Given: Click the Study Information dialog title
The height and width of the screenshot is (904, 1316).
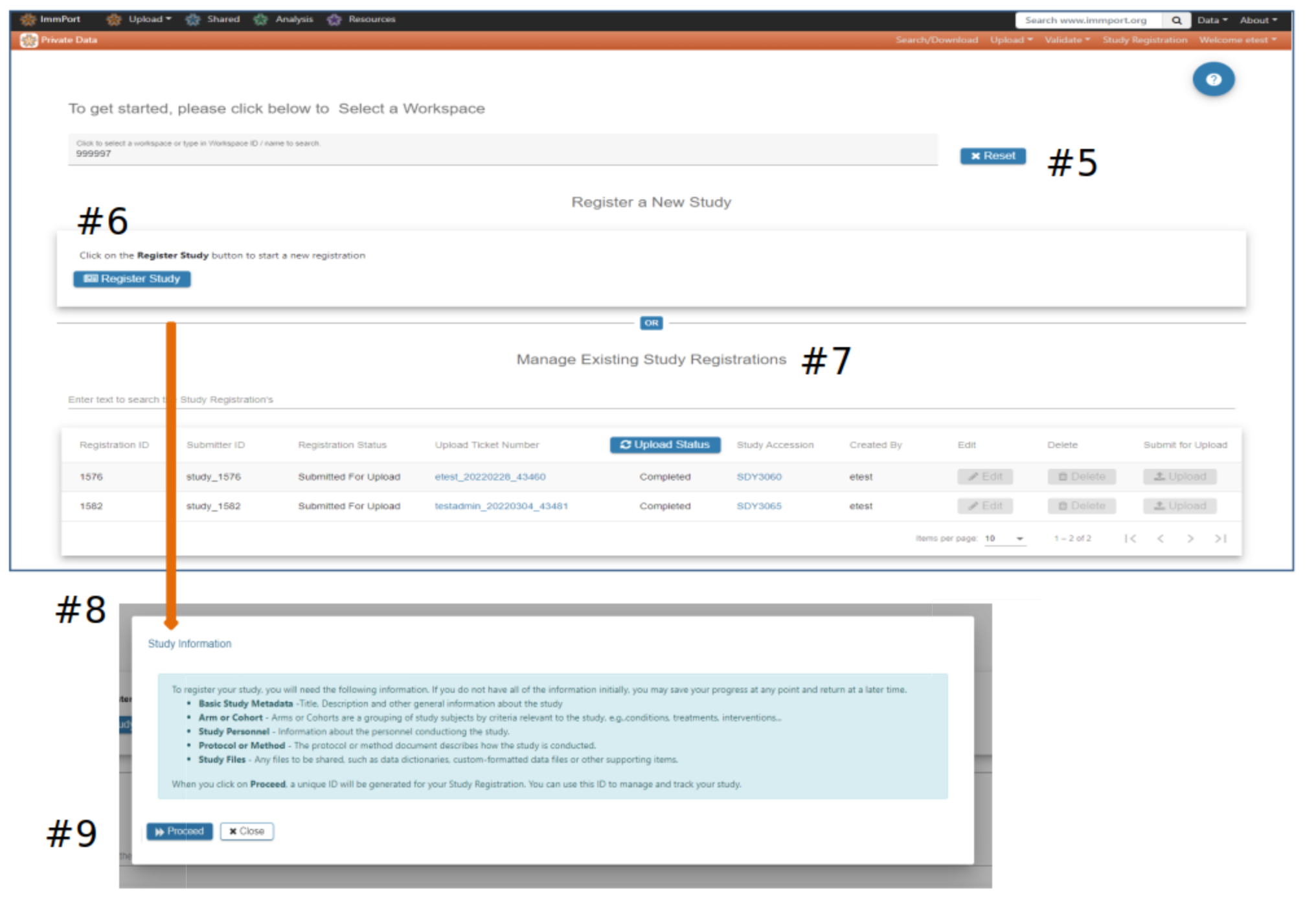Looking at the screenshot, I should (190, 644).
